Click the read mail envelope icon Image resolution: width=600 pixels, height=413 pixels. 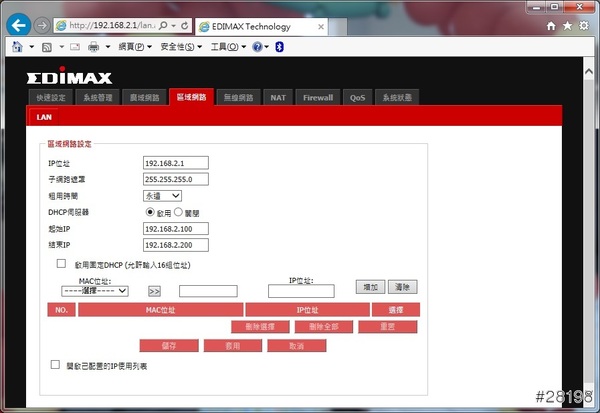(x=73, y=47)
